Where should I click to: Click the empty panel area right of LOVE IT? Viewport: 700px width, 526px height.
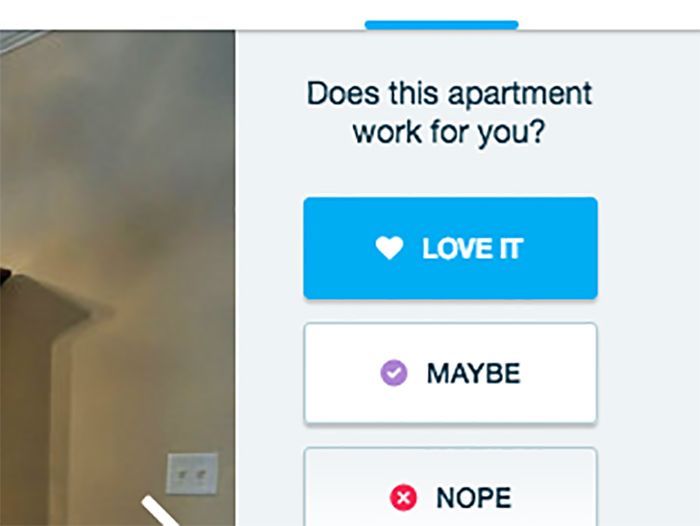649,248
